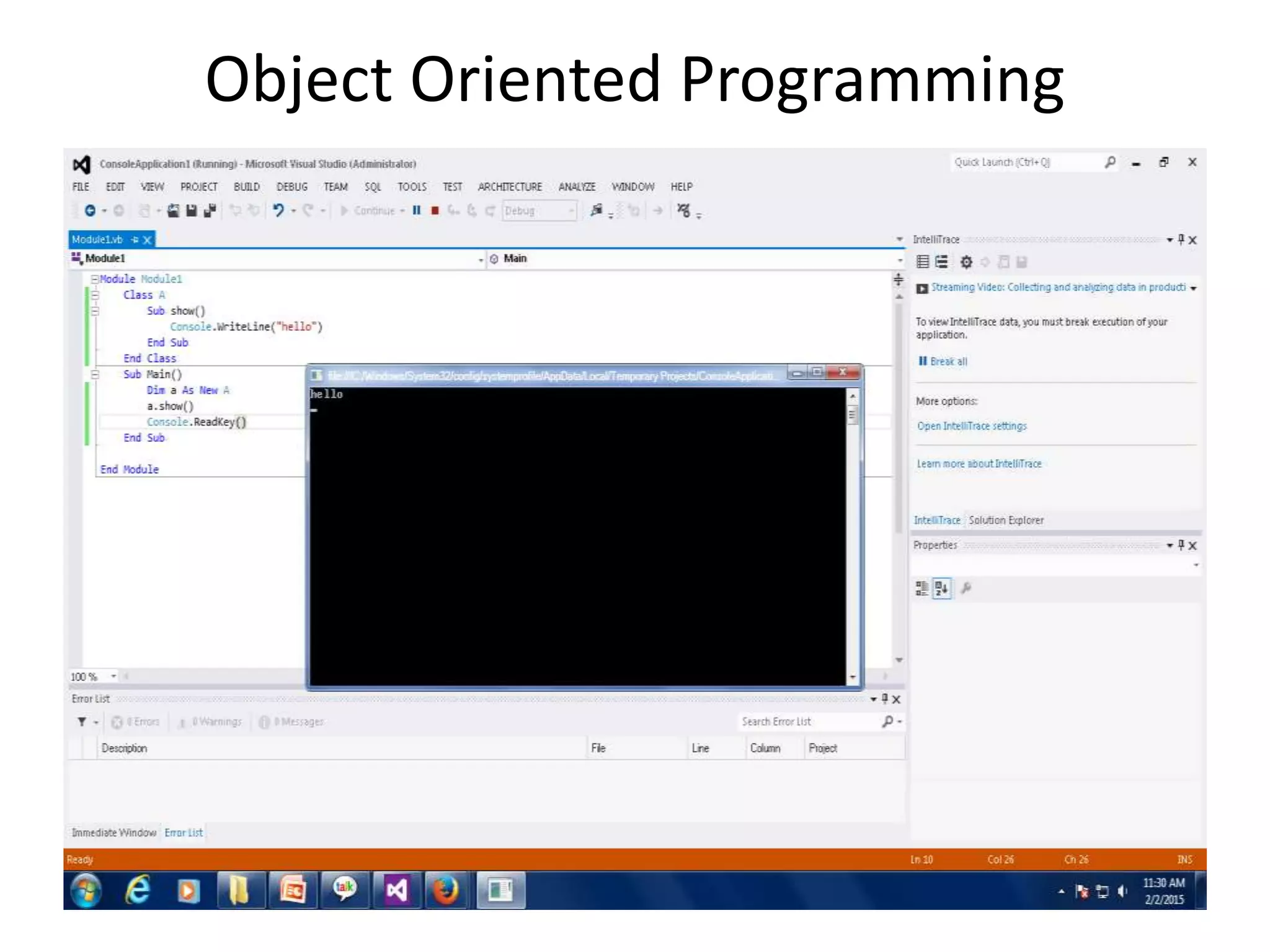Collapse the Sub show() outline
1270x952 pixels.
click(95, 311)
